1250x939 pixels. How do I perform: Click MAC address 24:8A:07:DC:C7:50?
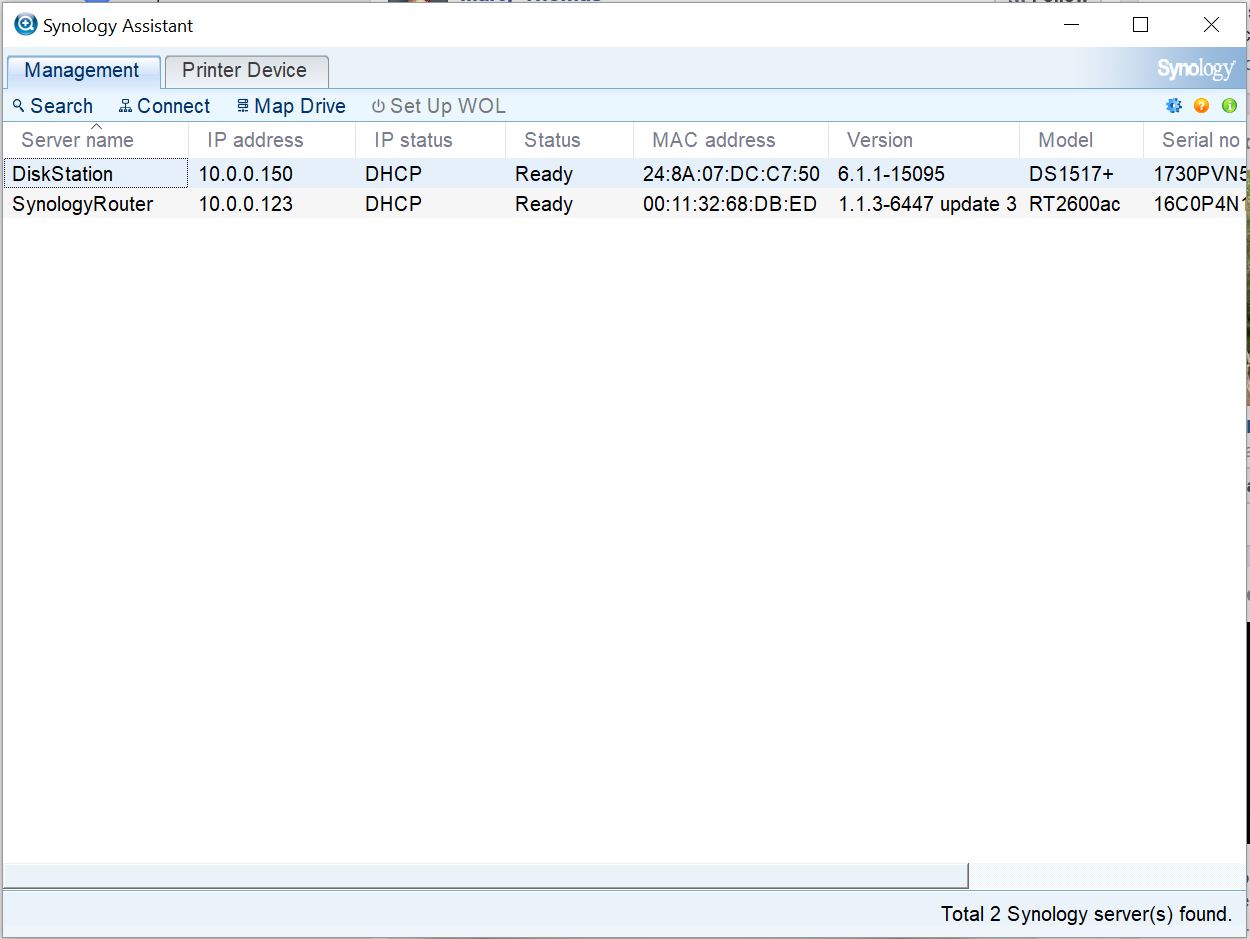(x=731, y=174)
